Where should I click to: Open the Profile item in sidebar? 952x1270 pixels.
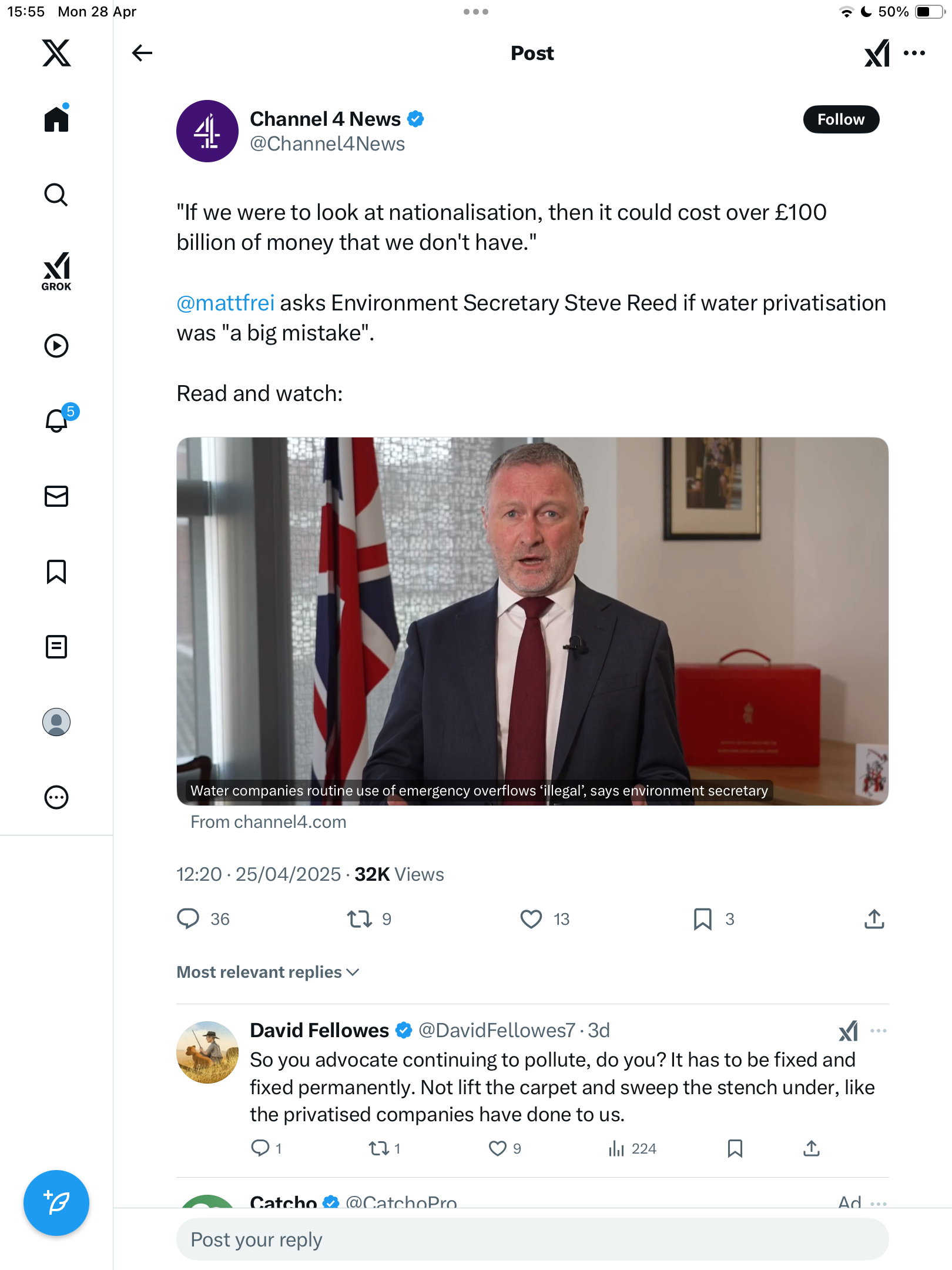pyautogui.click(x=56, y=722)
